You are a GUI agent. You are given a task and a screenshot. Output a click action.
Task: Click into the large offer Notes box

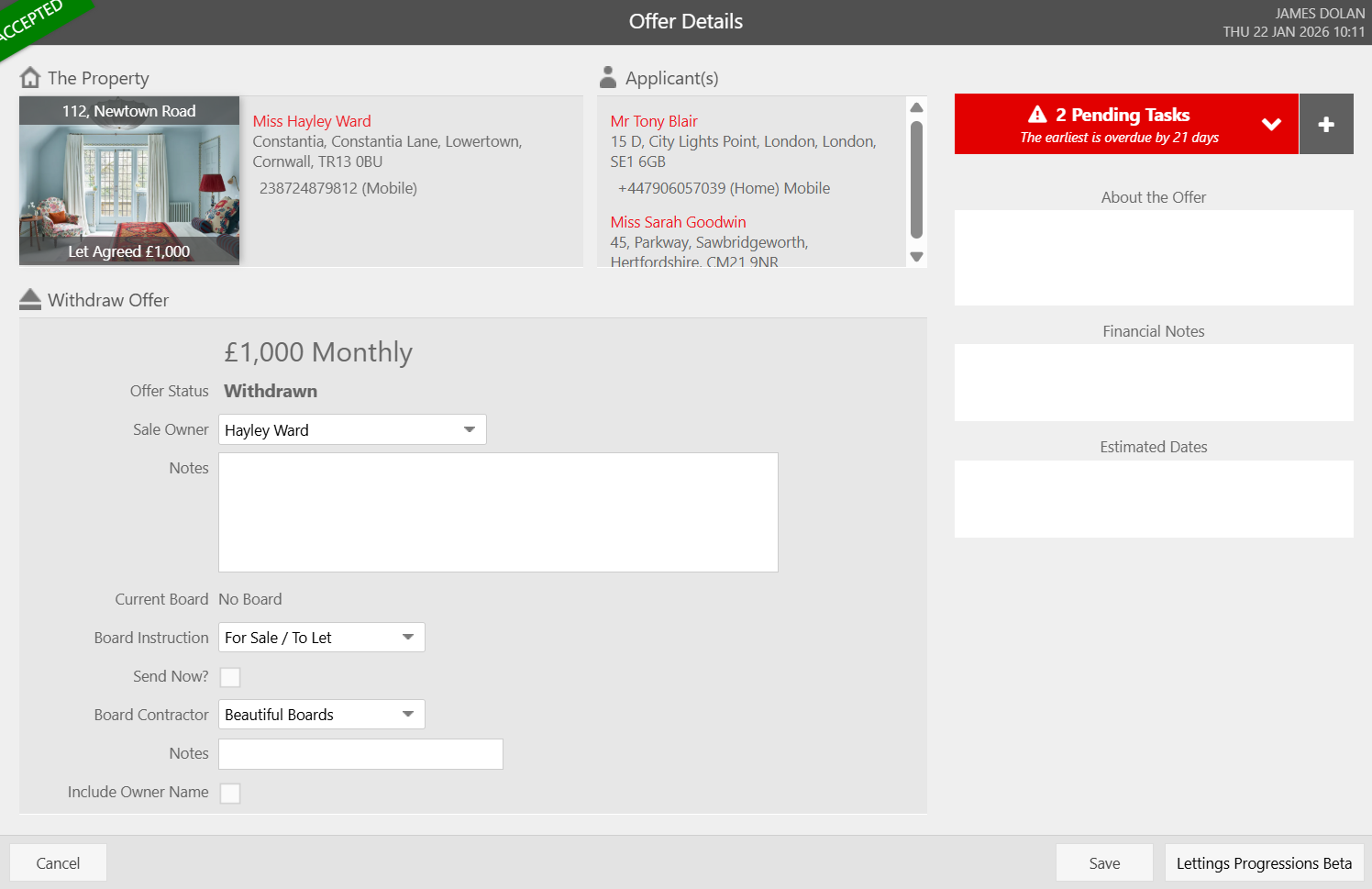498,512
